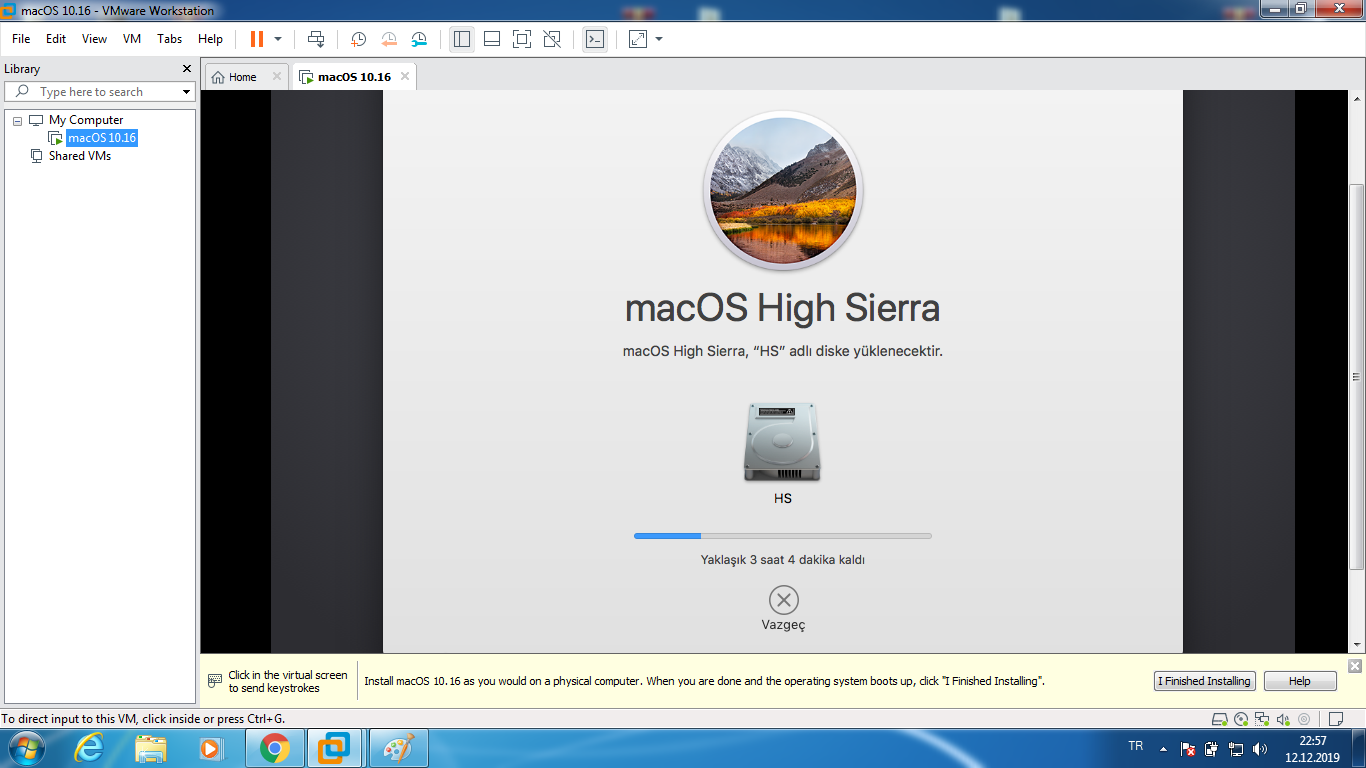Click the I Finished Installing button
Screen dimensions: 1366x768
tap(1204, 681)
